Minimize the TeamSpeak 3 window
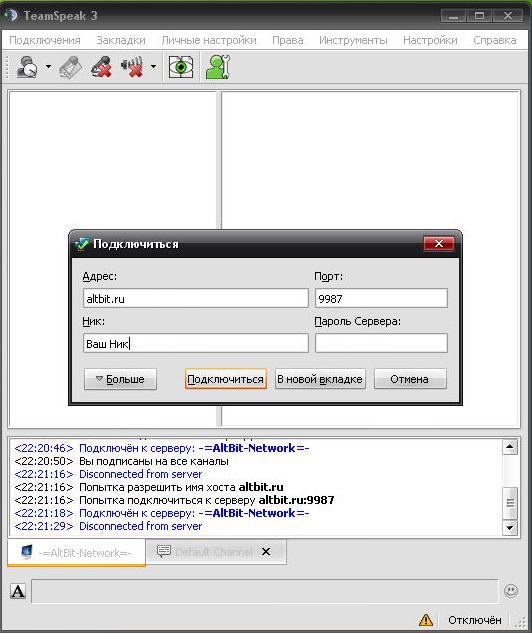The height and width of the screenshot is (633, 532). tap(453, 16)
